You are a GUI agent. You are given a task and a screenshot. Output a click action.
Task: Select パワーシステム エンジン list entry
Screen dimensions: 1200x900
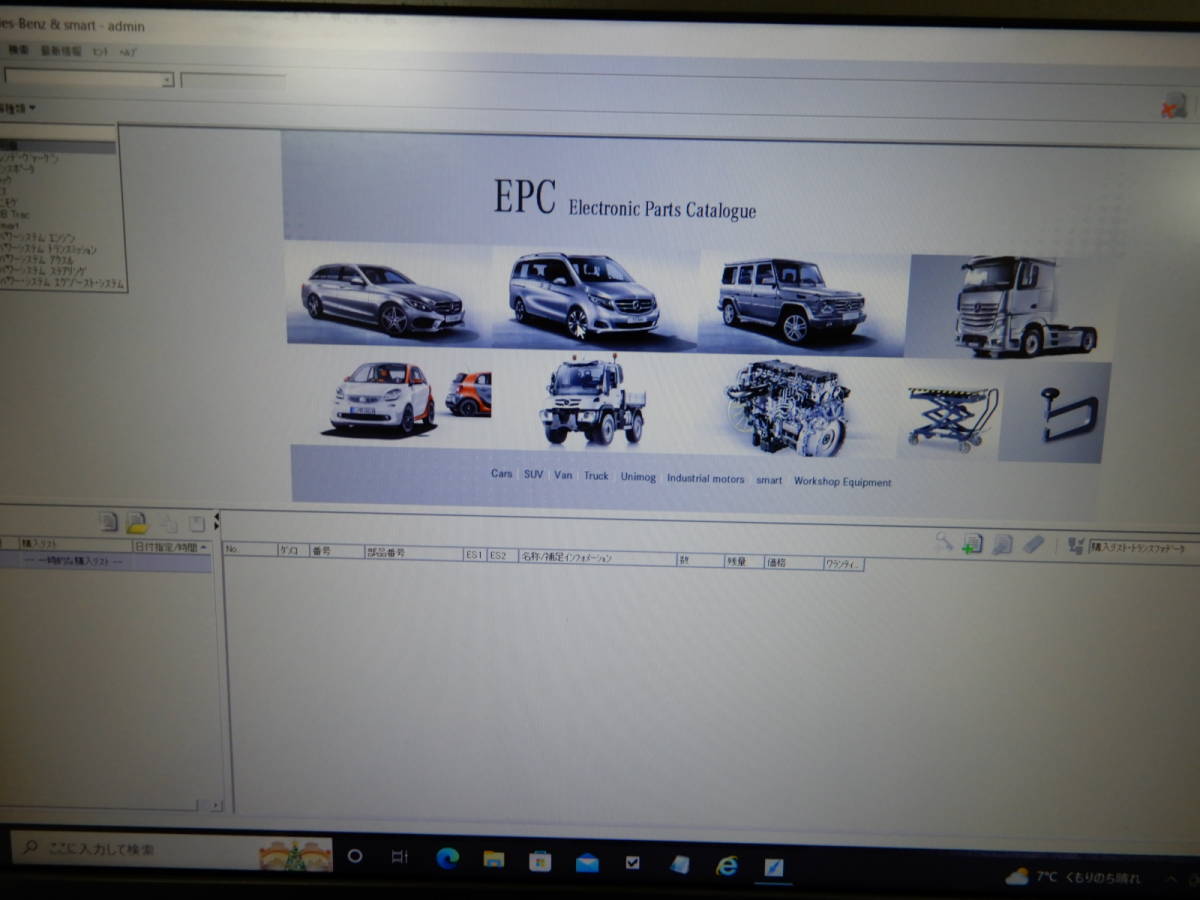[38, 238]
